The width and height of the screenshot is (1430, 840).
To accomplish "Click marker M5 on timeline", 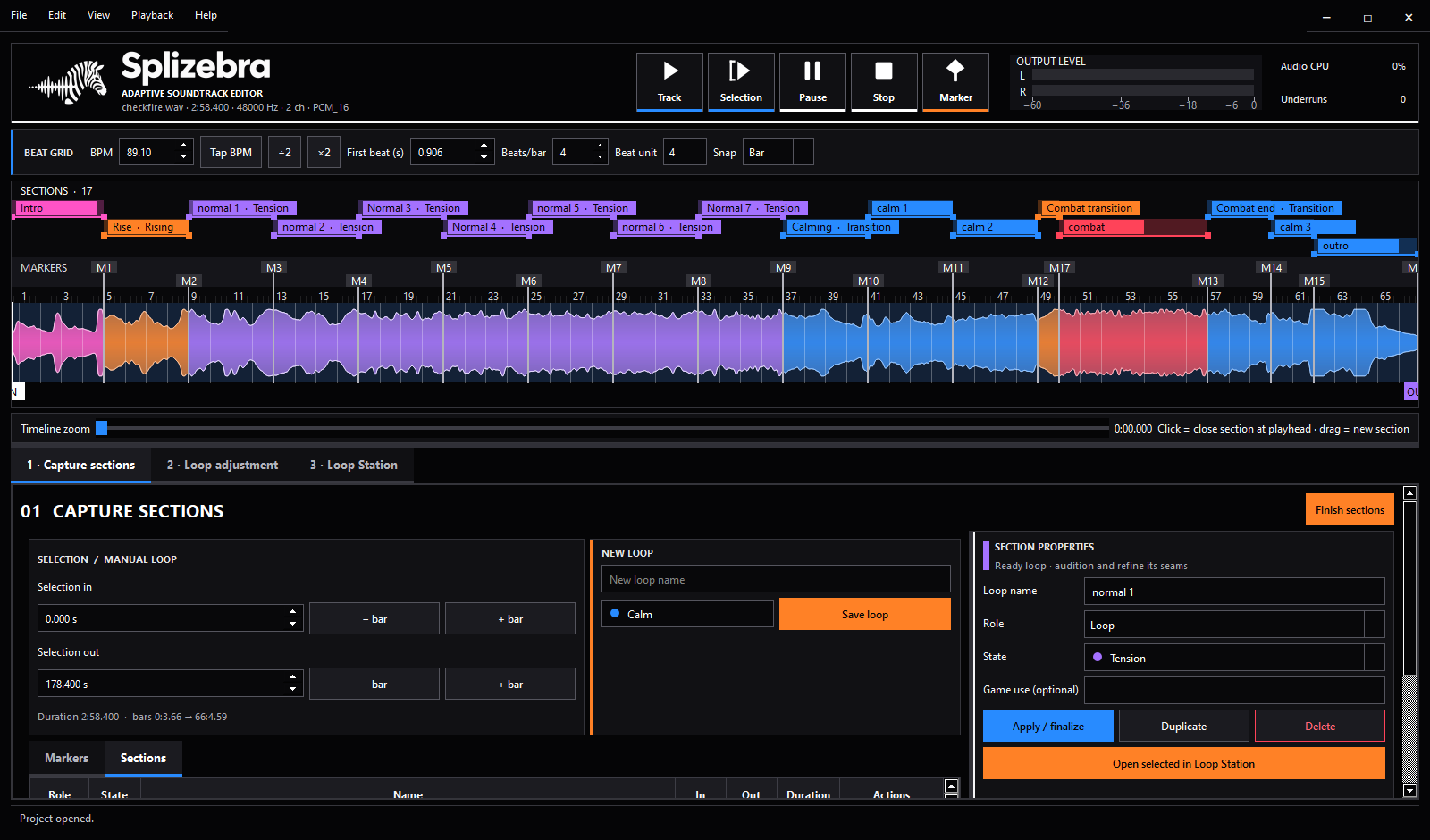I will (x=443, y=267).
